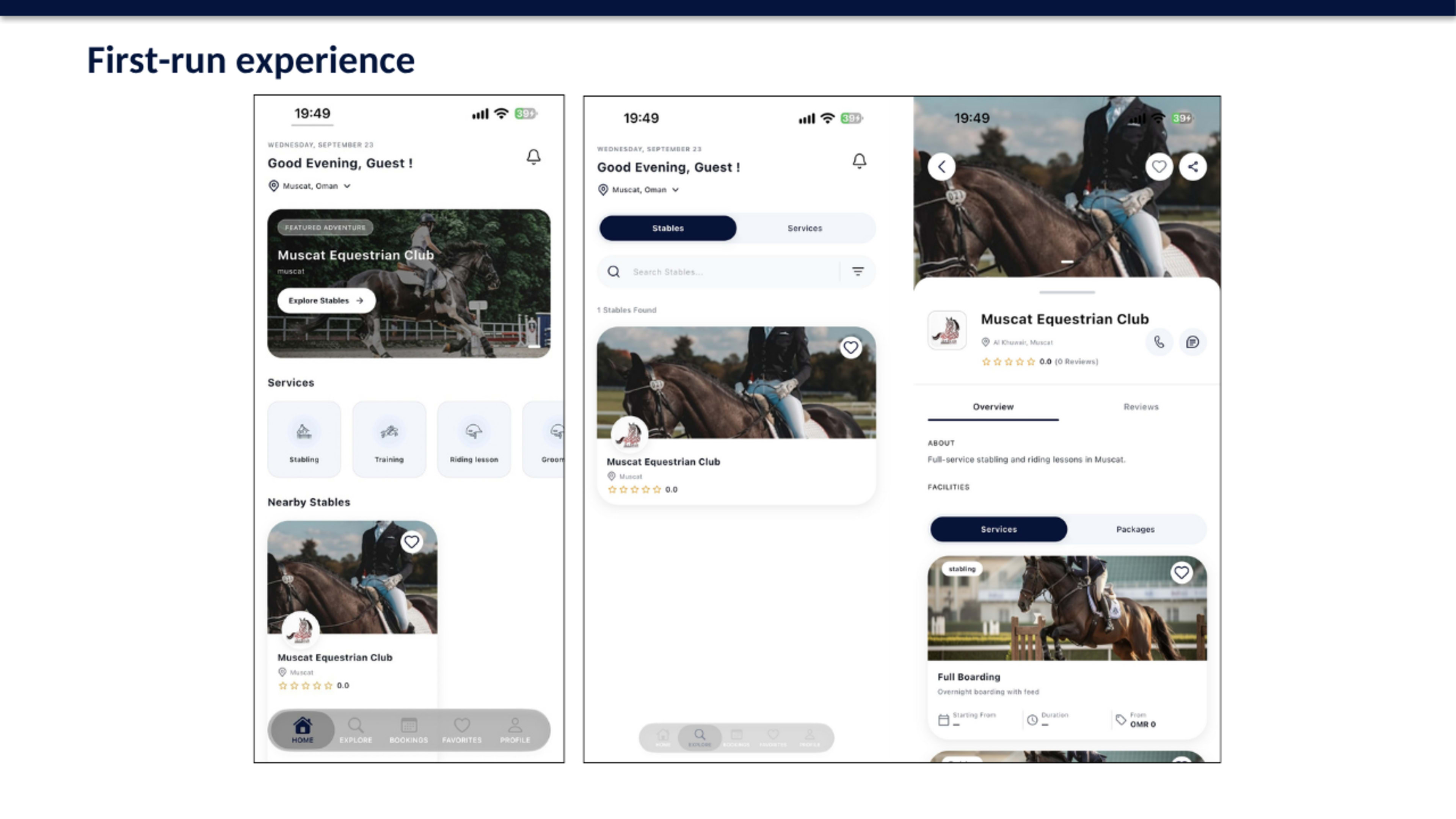
Task: Favorite the Nearby Stables card with its heart
Action: point(411,542)
